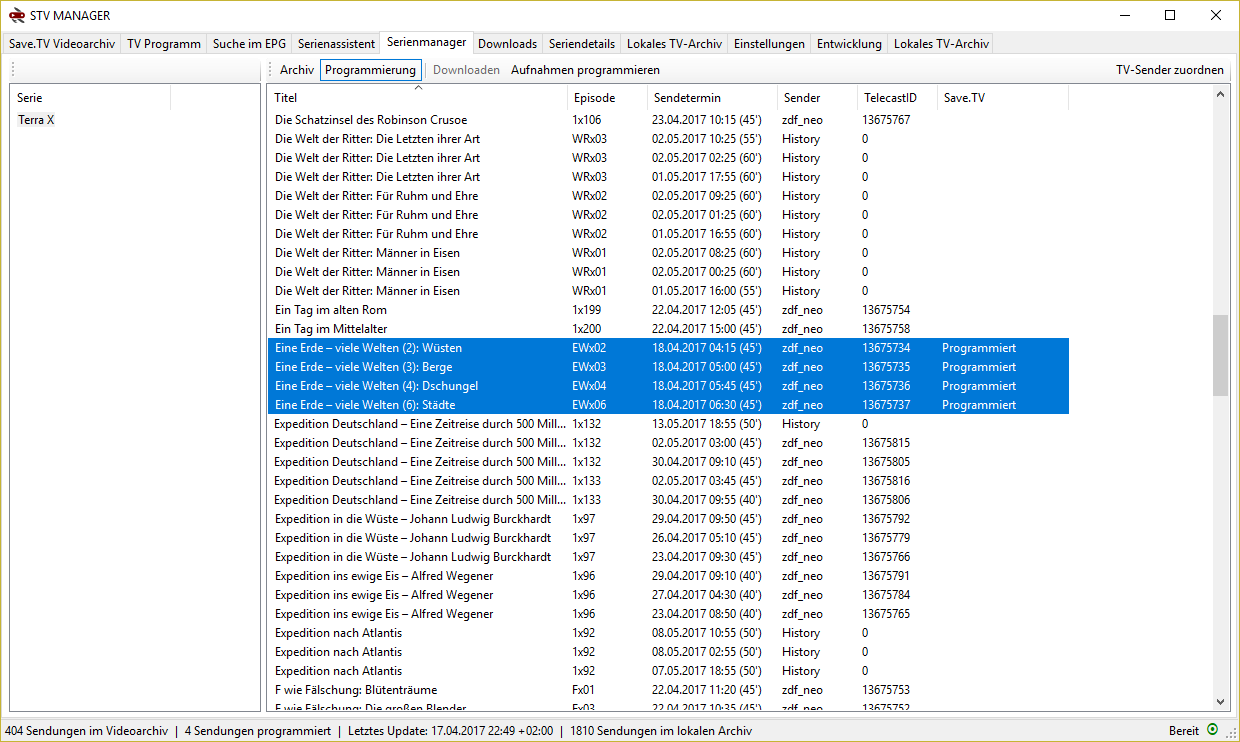Click the green Bereit status indicator

1212,731
